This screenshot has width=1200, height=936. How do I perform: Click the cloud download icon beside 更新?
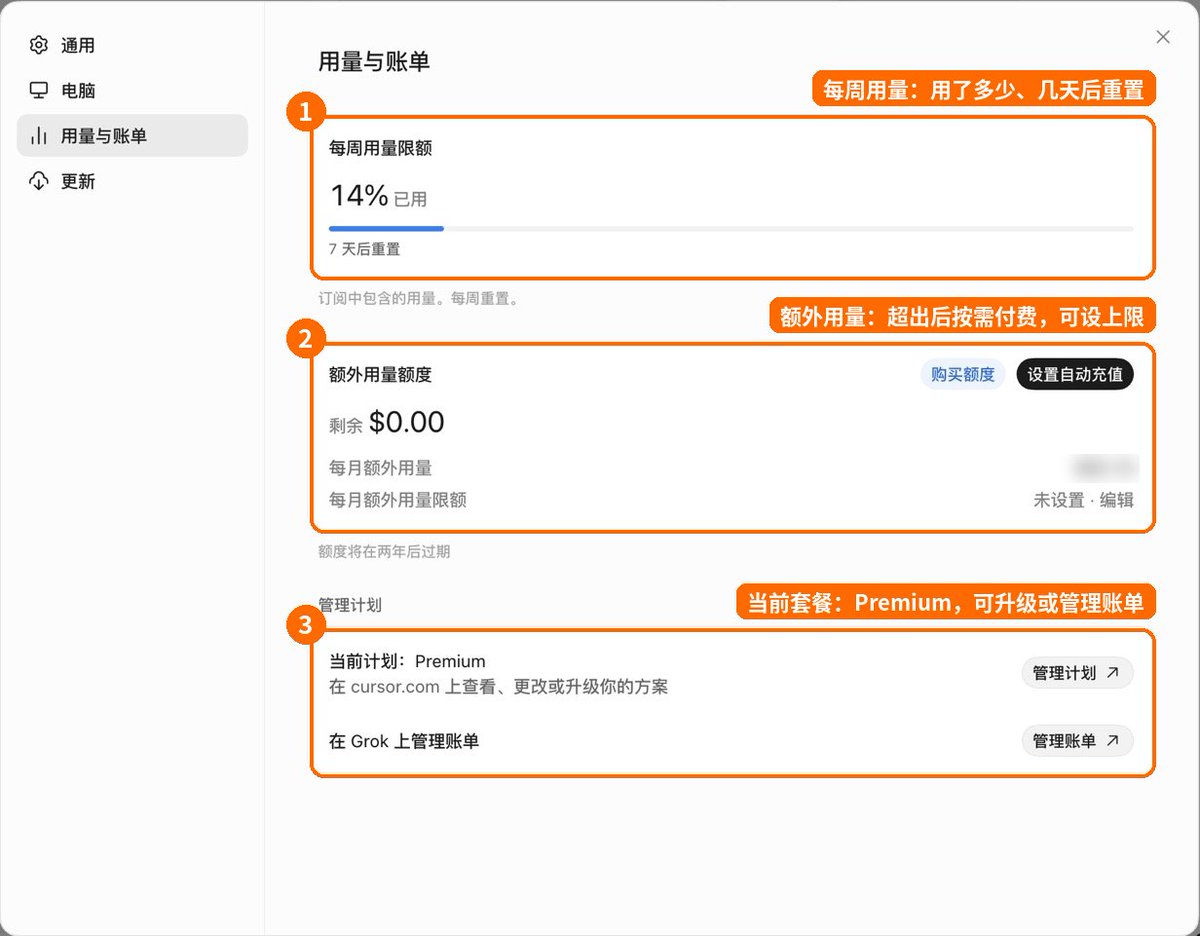click(x=39, y=181)
